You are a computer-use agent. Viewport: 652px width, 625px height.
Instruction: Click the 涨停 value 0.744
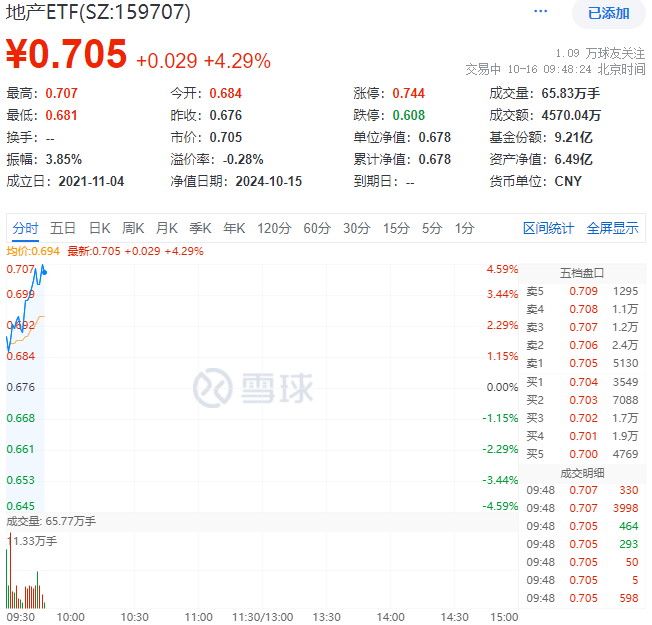408,93
